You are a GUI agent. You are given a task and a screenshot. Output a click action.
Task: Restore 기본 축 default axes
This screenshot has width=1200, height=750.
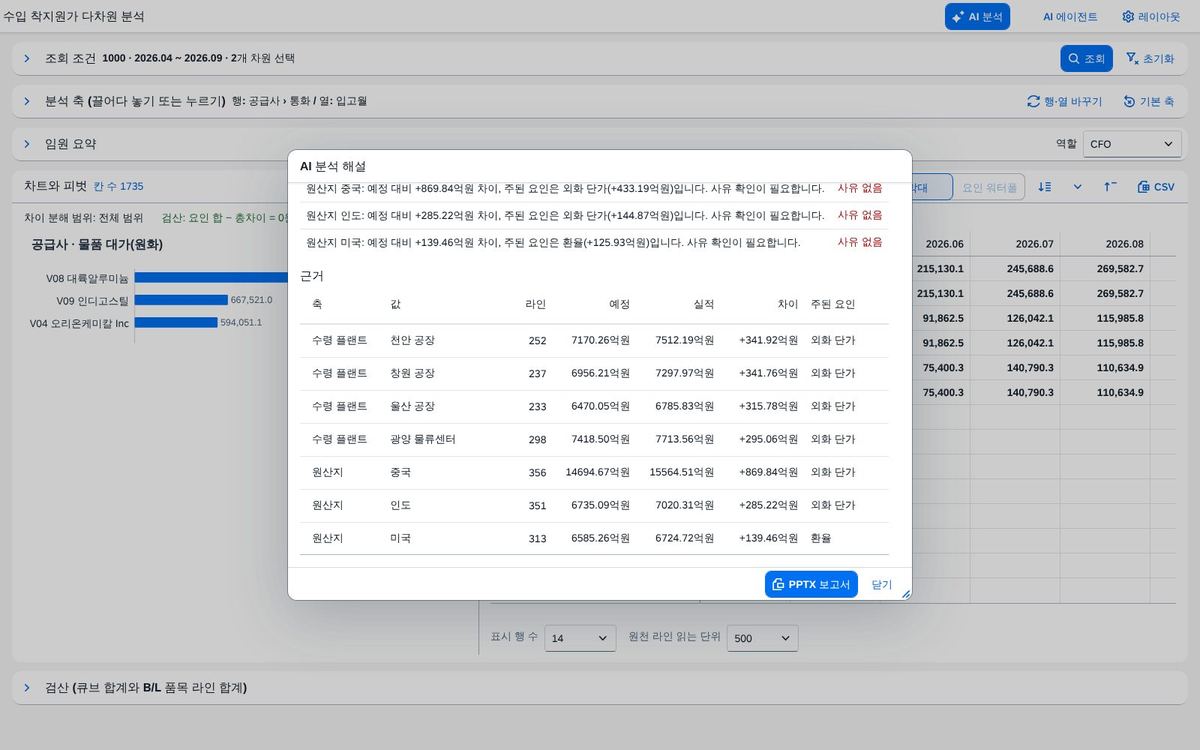tap(1149, 101)
